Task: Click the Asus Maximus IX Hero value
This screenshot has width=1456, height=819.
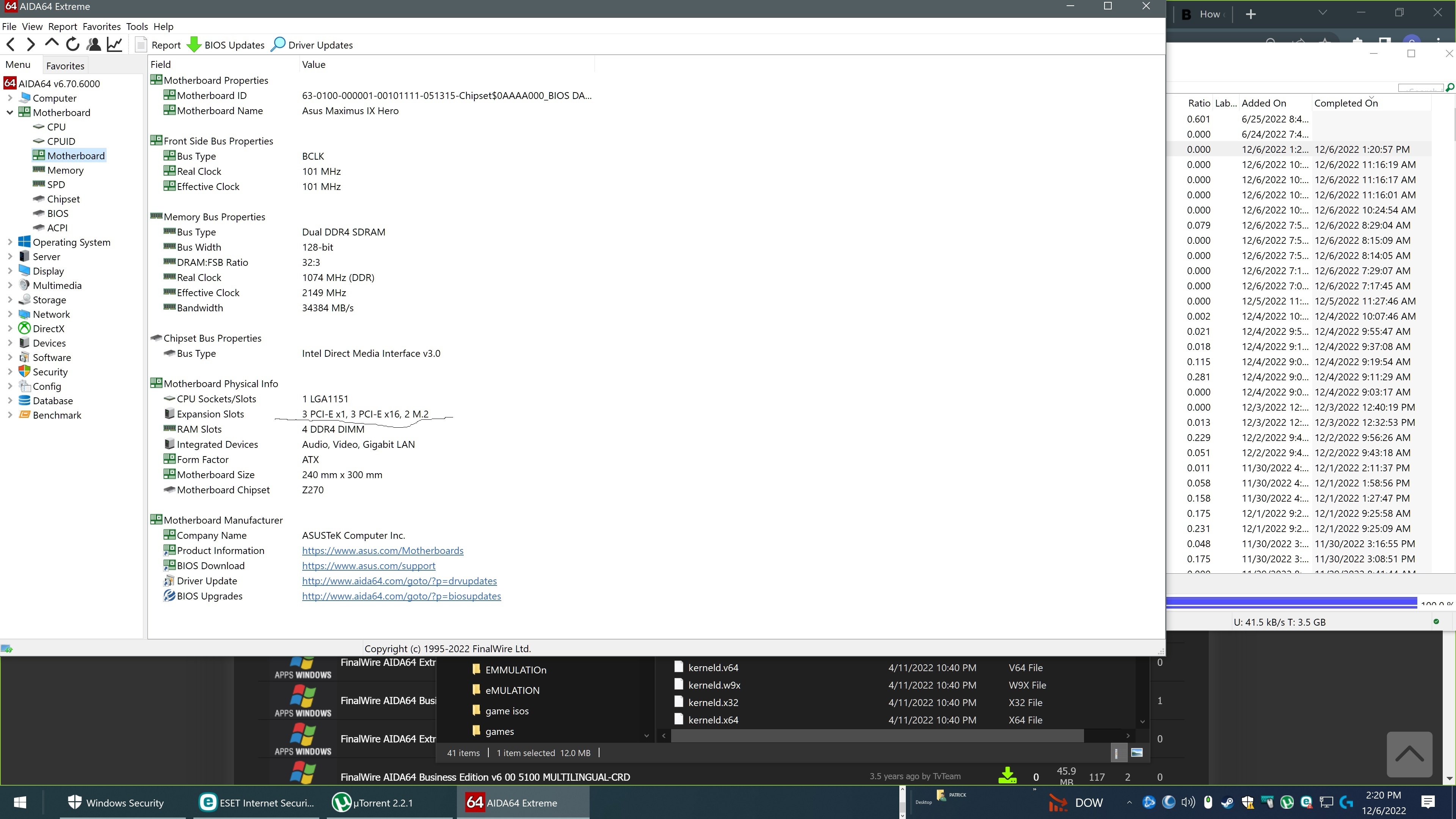Action: pyautogui.click(x=350, y=111)
